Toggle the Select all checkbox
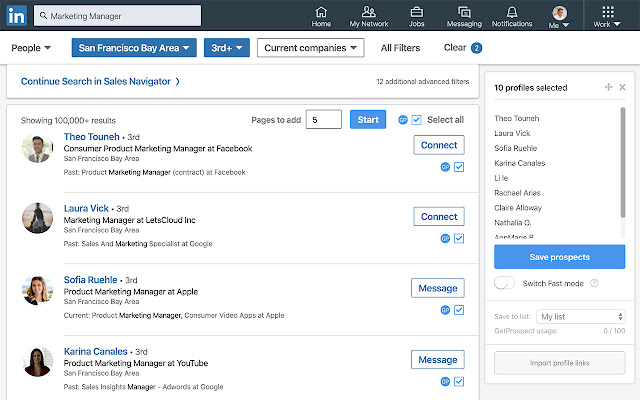The image size is (640, 400). click(x=417, y=120)
